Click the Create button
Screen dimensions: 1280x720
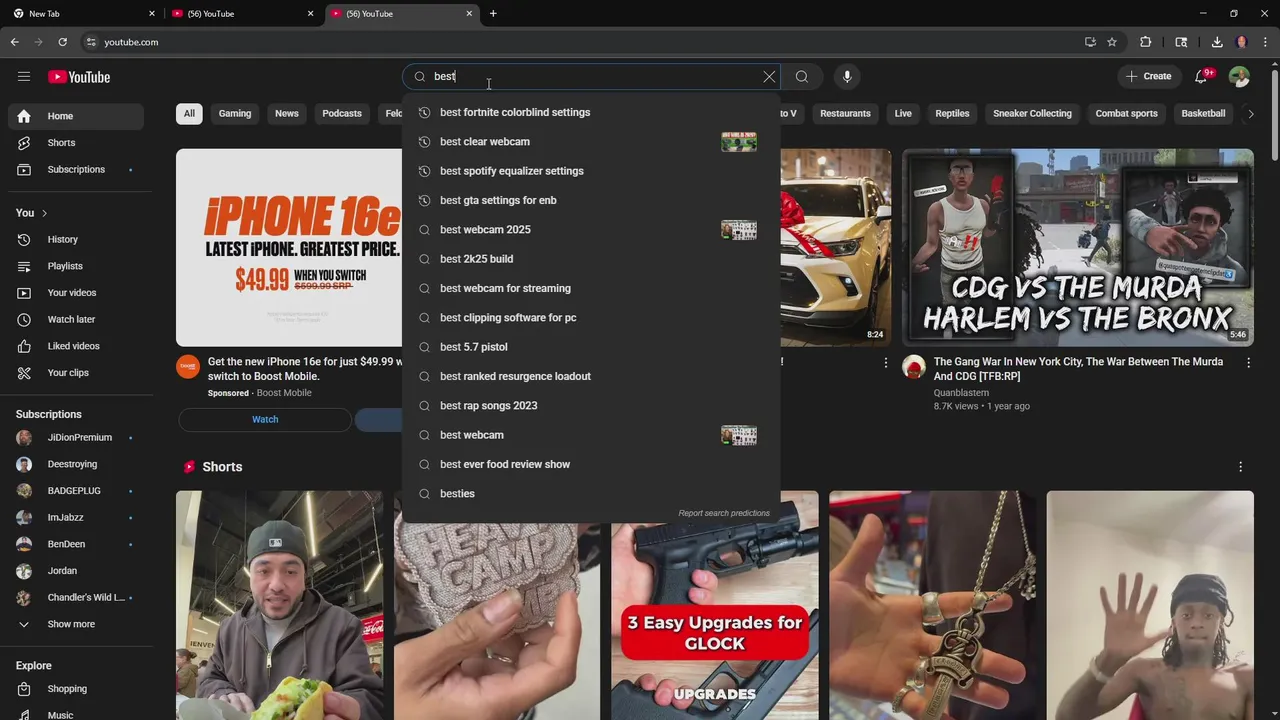pos(1148,77)
